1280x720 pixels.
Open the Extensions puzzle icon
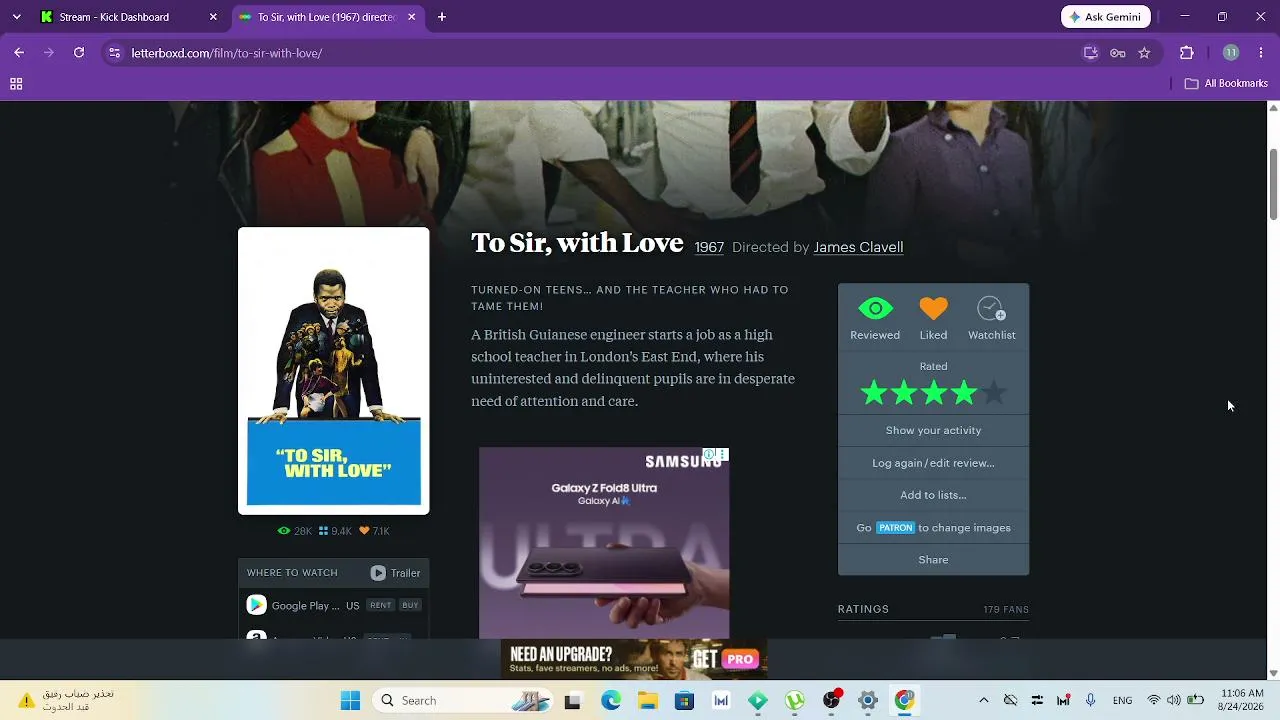tap(1187, 53)
